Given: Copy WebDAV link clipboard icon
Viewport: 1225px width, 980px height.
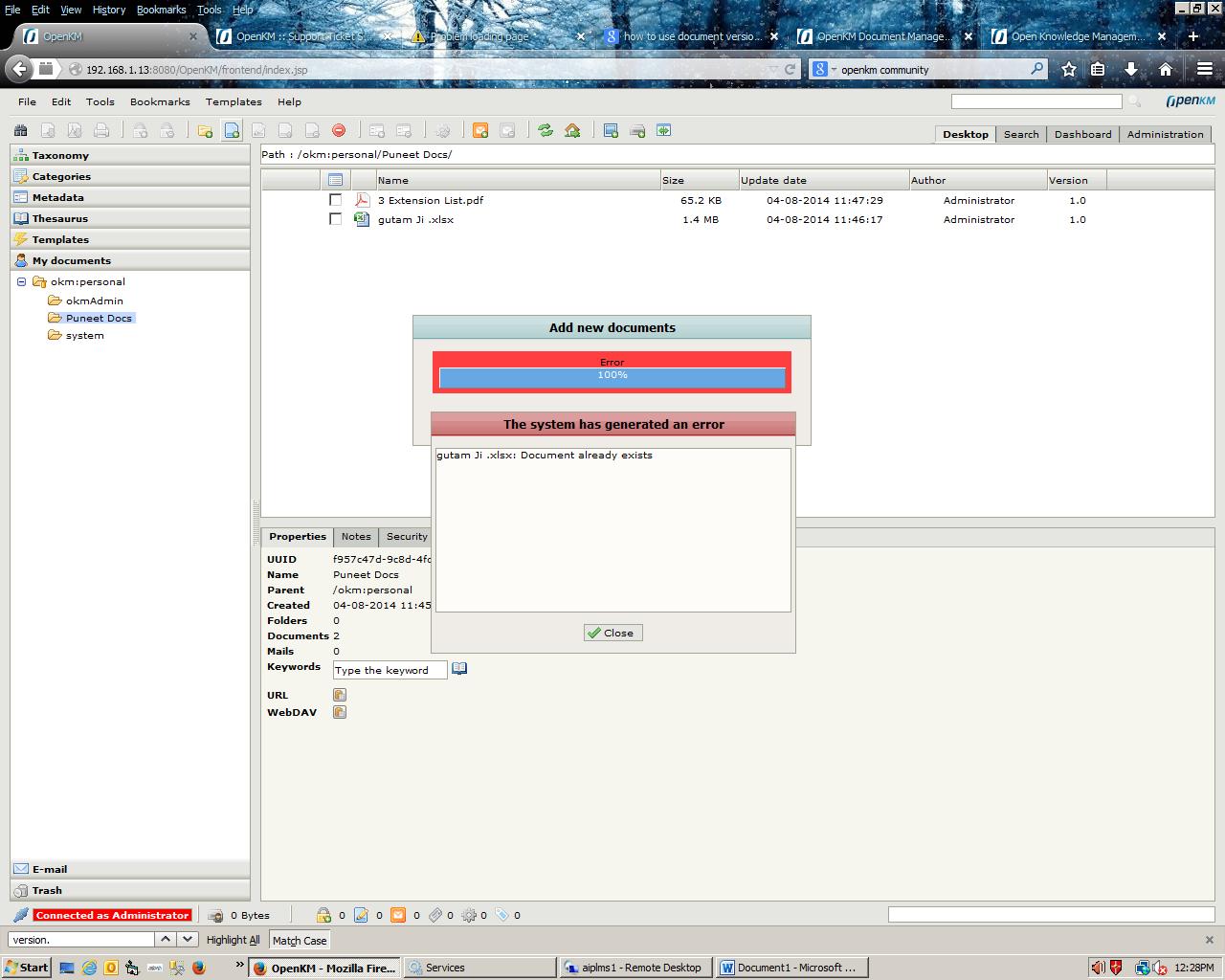Looking at the screenshot, I should [x=339, y=712].
